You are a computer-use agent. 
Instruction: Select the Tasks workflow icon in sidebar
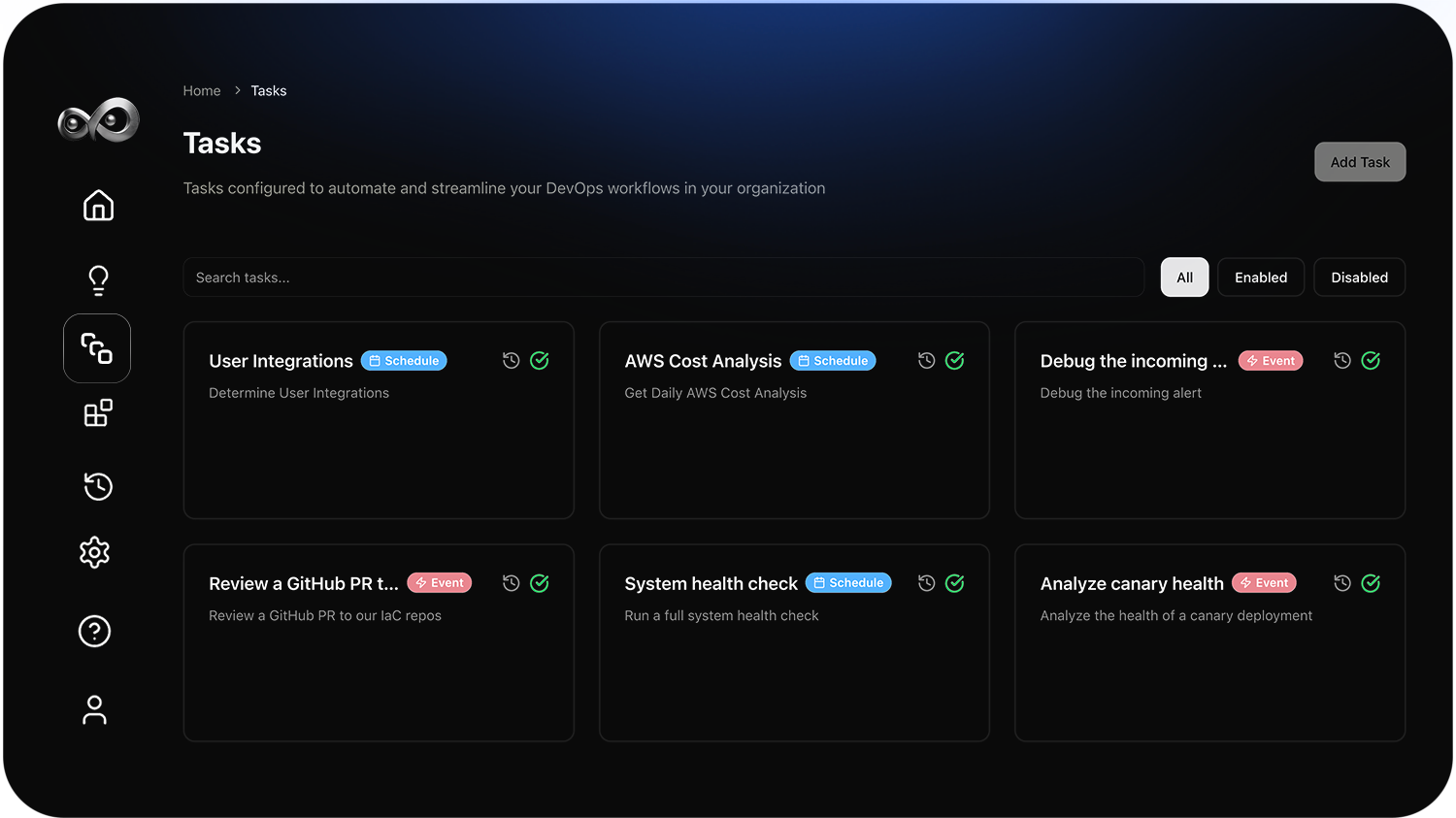(97, 347)
